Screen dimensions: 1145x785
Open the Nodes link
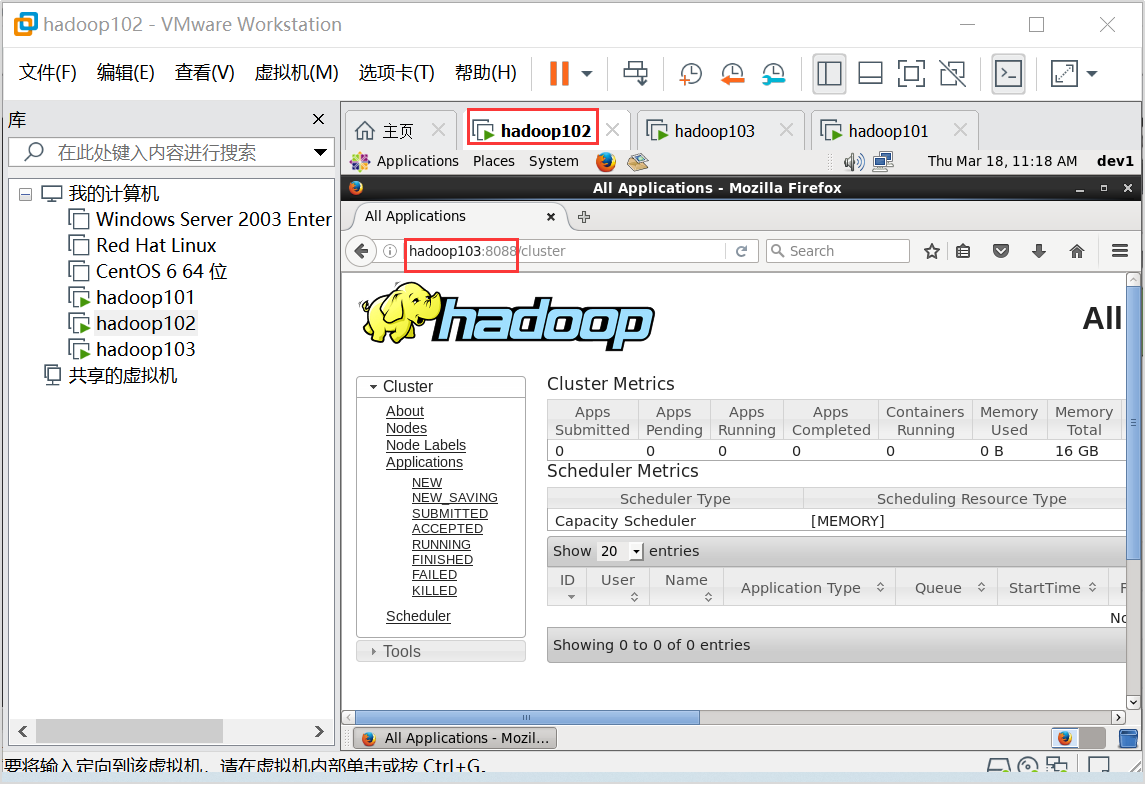[x=406, y=428]
